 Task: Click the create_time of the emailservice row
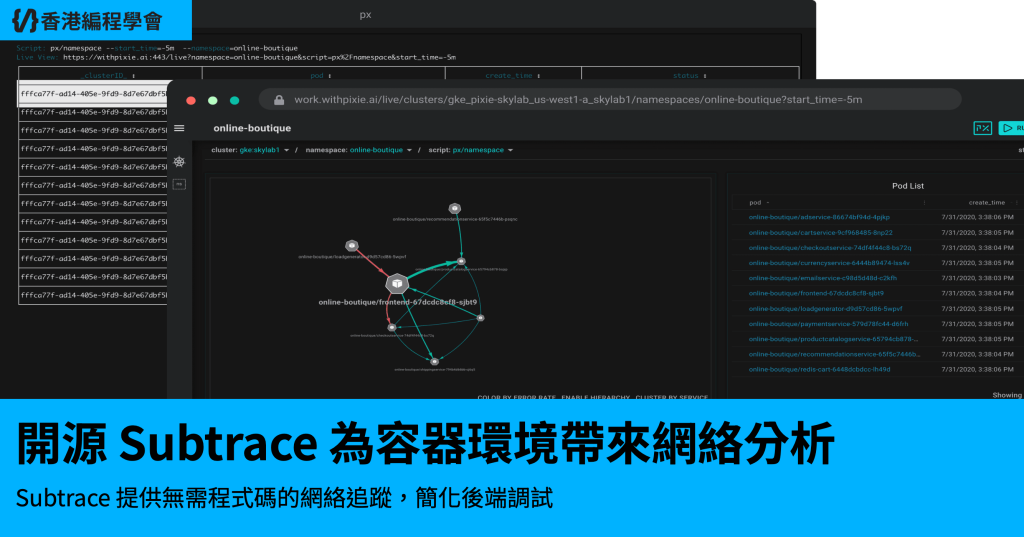[x=977, y=278]
